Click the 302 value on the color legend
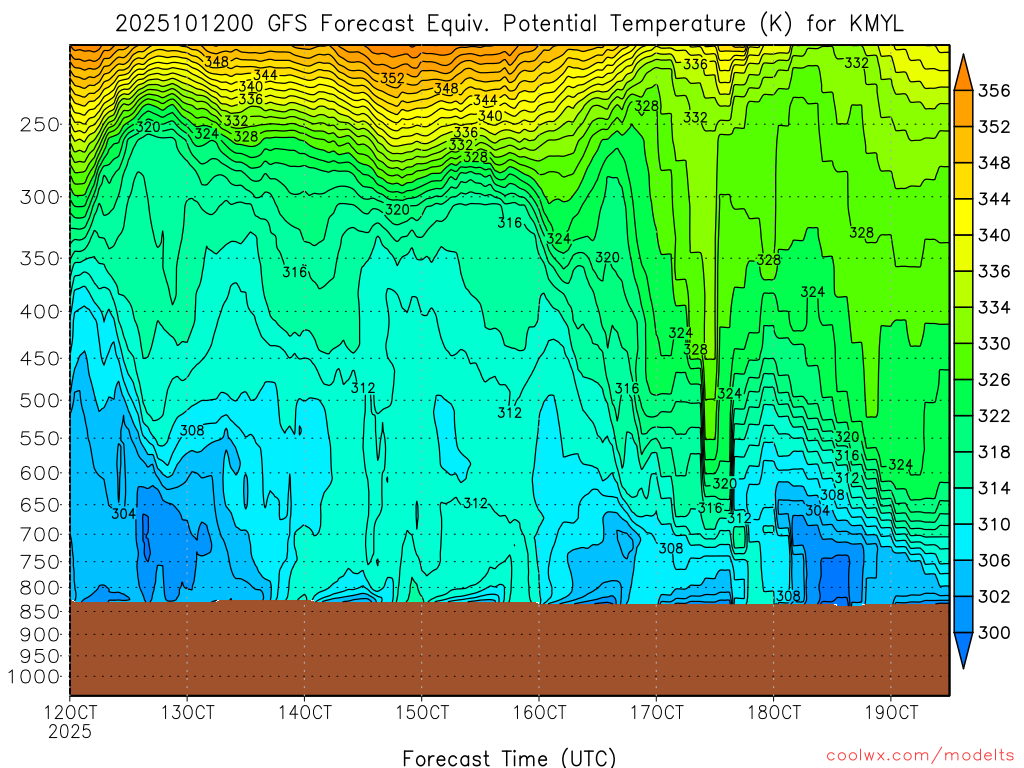Viewport: 1024px width, 768px height. [994, 596]
